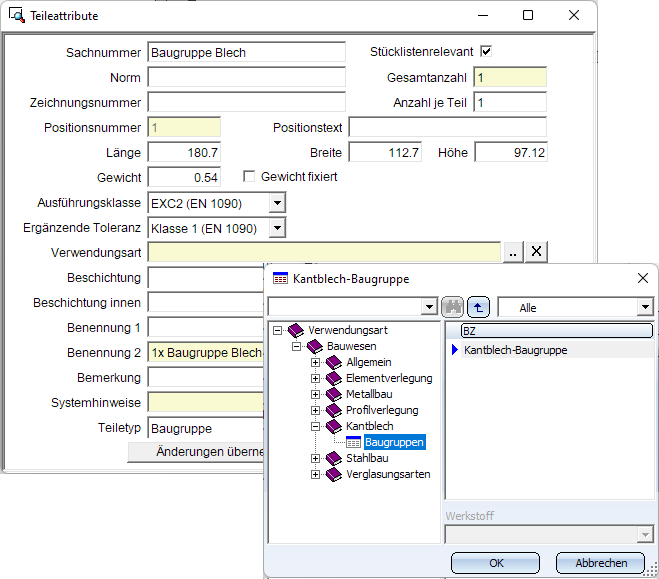Click the Anzahl je Teil field
This screenshot has width=659, height=579.
pyautogui.click(x=510, y=103)
